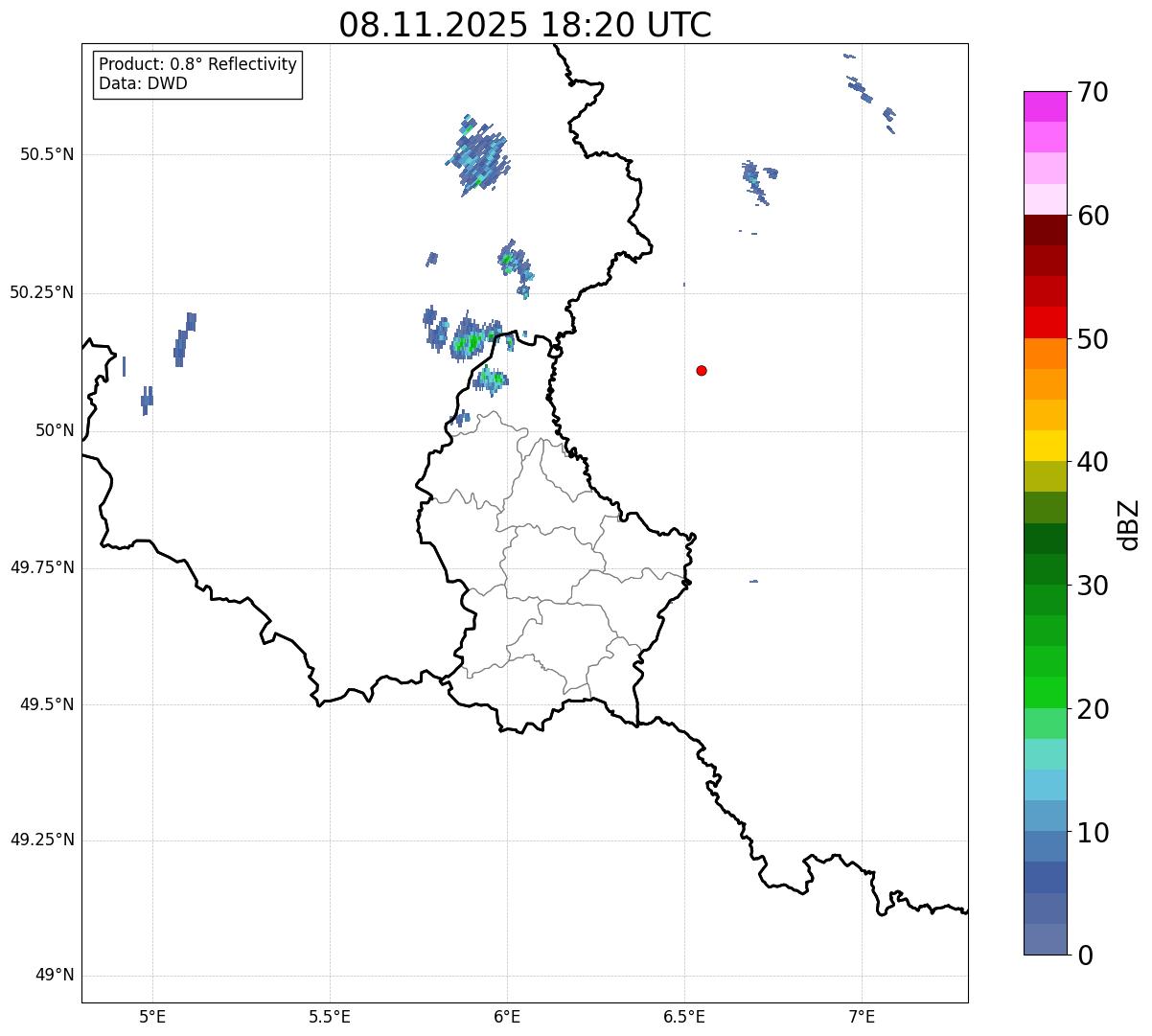The width and height of the screenshot is (1152, 1036).
Task: Click the dBZ colorbar axis label
Action: [1128, 524]
